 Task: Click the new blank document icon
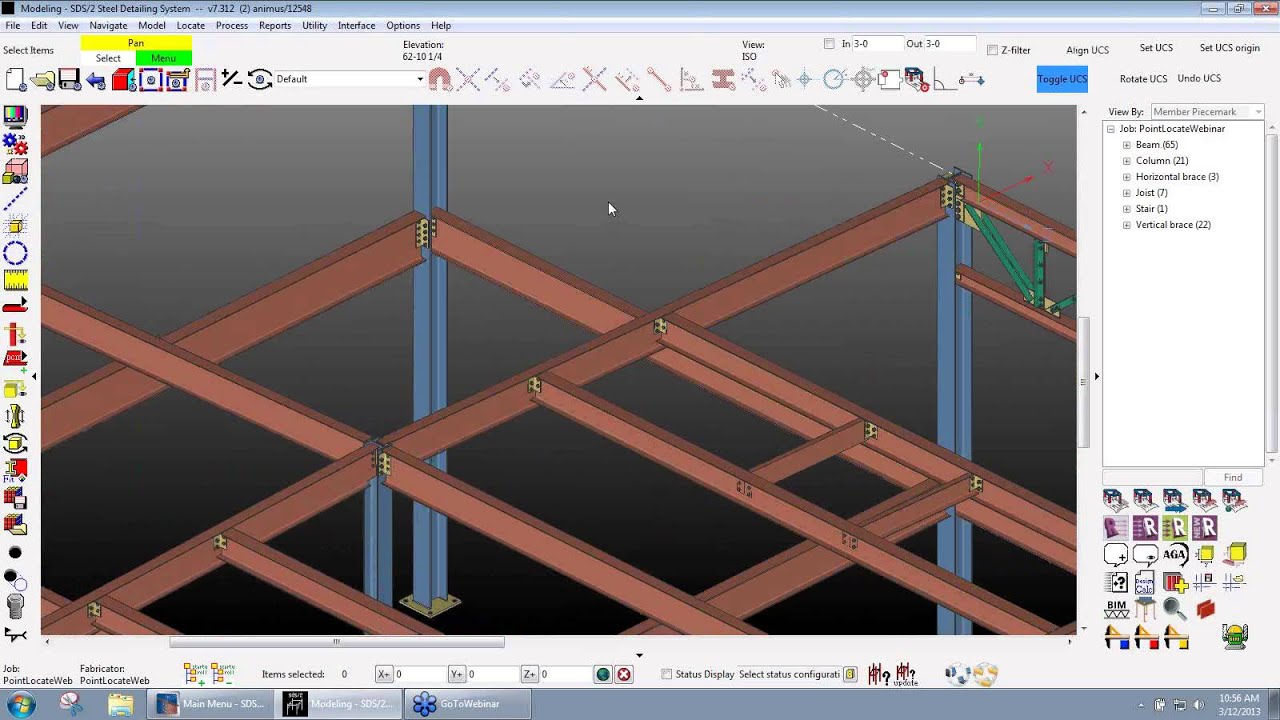16,80
